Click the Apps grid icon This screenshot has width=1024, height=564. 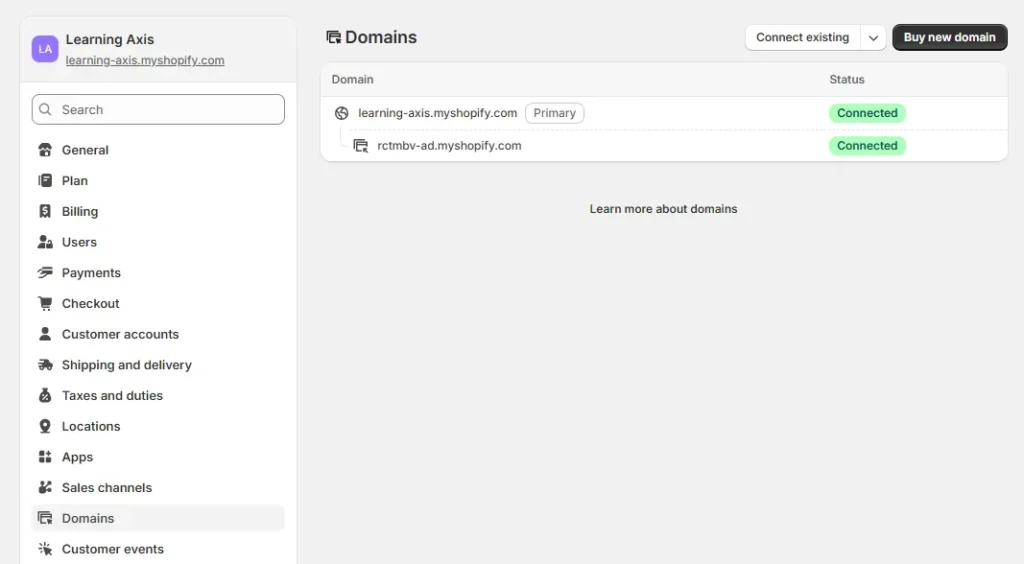click(45, 457)
